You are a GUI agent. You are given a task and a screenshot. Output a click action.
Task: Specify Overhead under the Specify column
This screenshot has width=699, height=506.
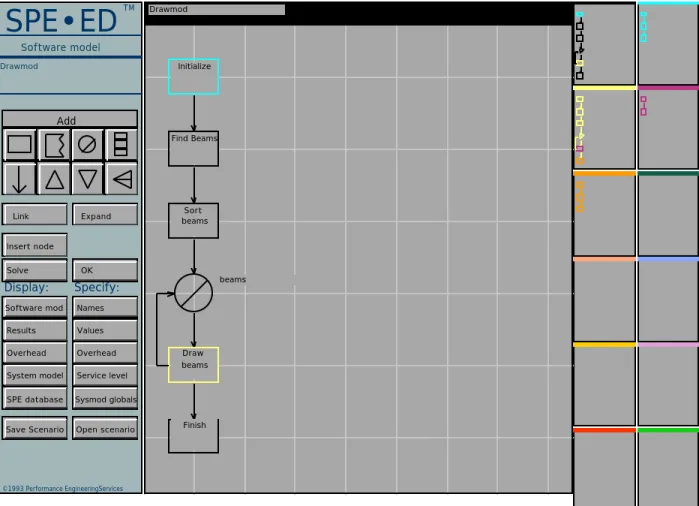click(x=105, y=353)
